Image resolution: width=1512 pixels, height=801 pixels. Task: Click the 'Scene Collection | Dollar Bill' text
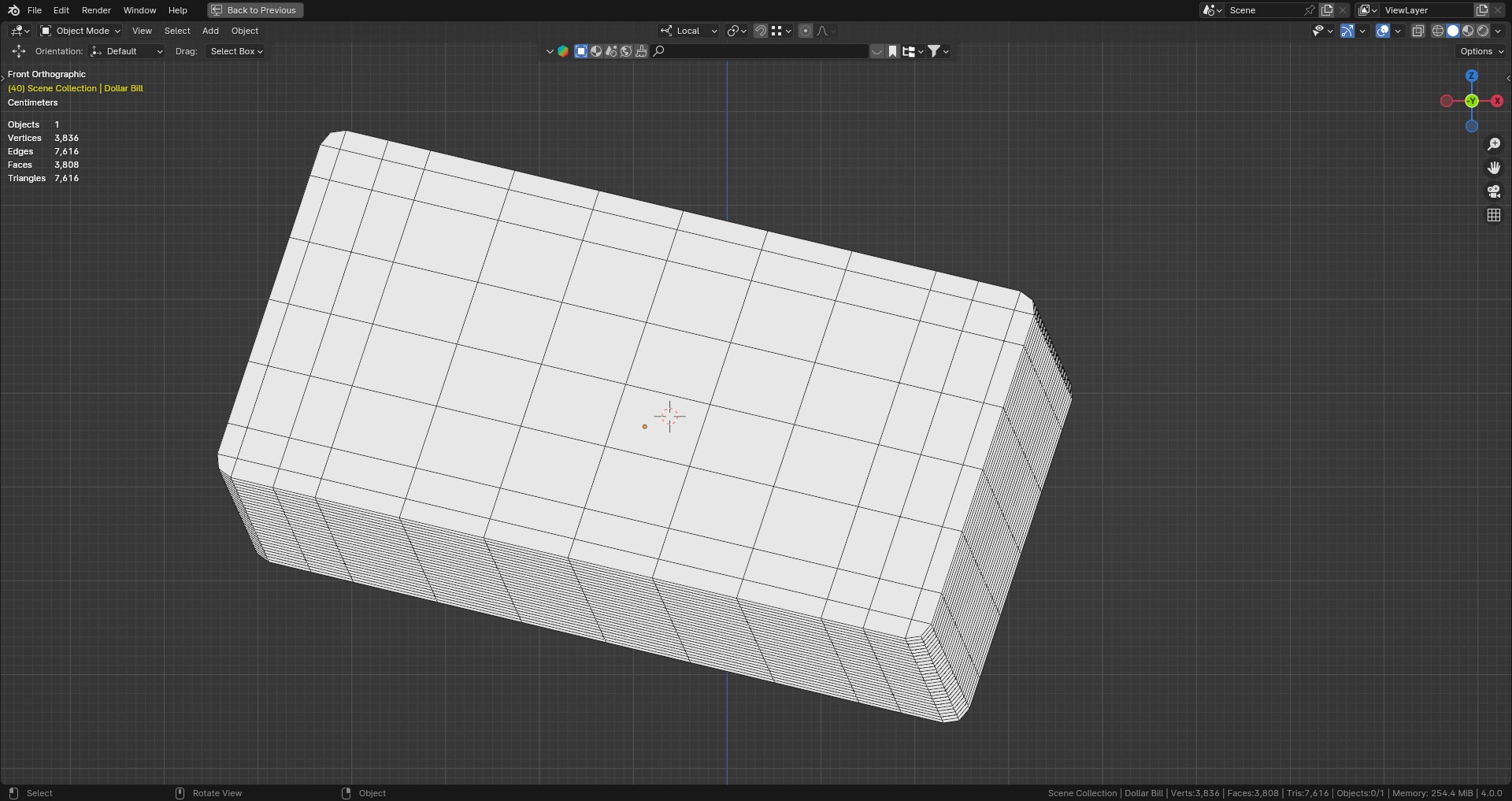click(x=85, y=88)
